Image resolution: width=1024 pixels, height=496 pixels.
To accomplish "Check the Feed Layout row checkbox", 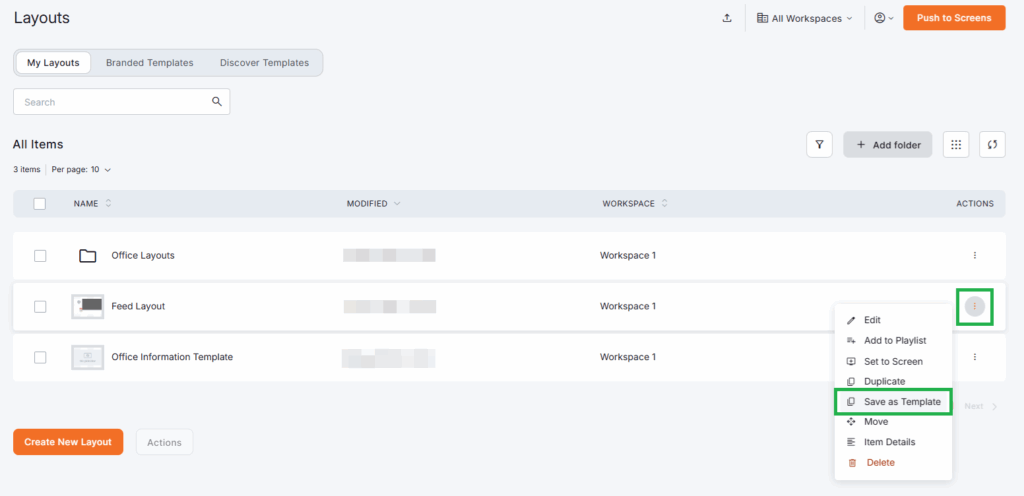I will click(40, 307).
